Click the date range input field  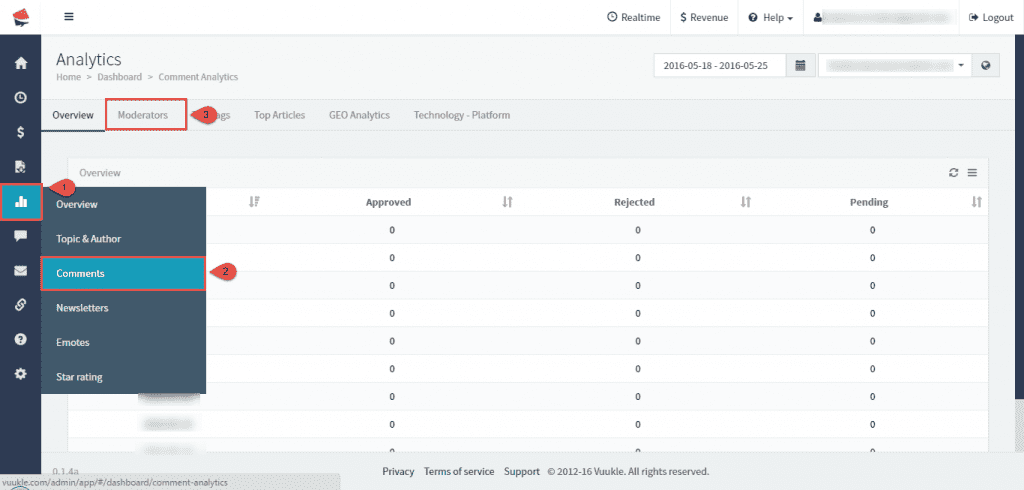[x=719, y=65]
